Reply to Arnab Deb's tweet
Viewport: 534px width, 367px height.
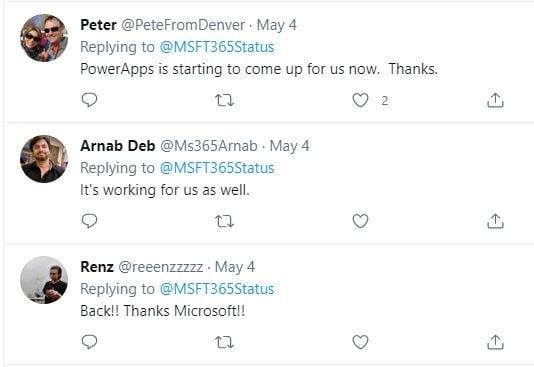point(90,221)
